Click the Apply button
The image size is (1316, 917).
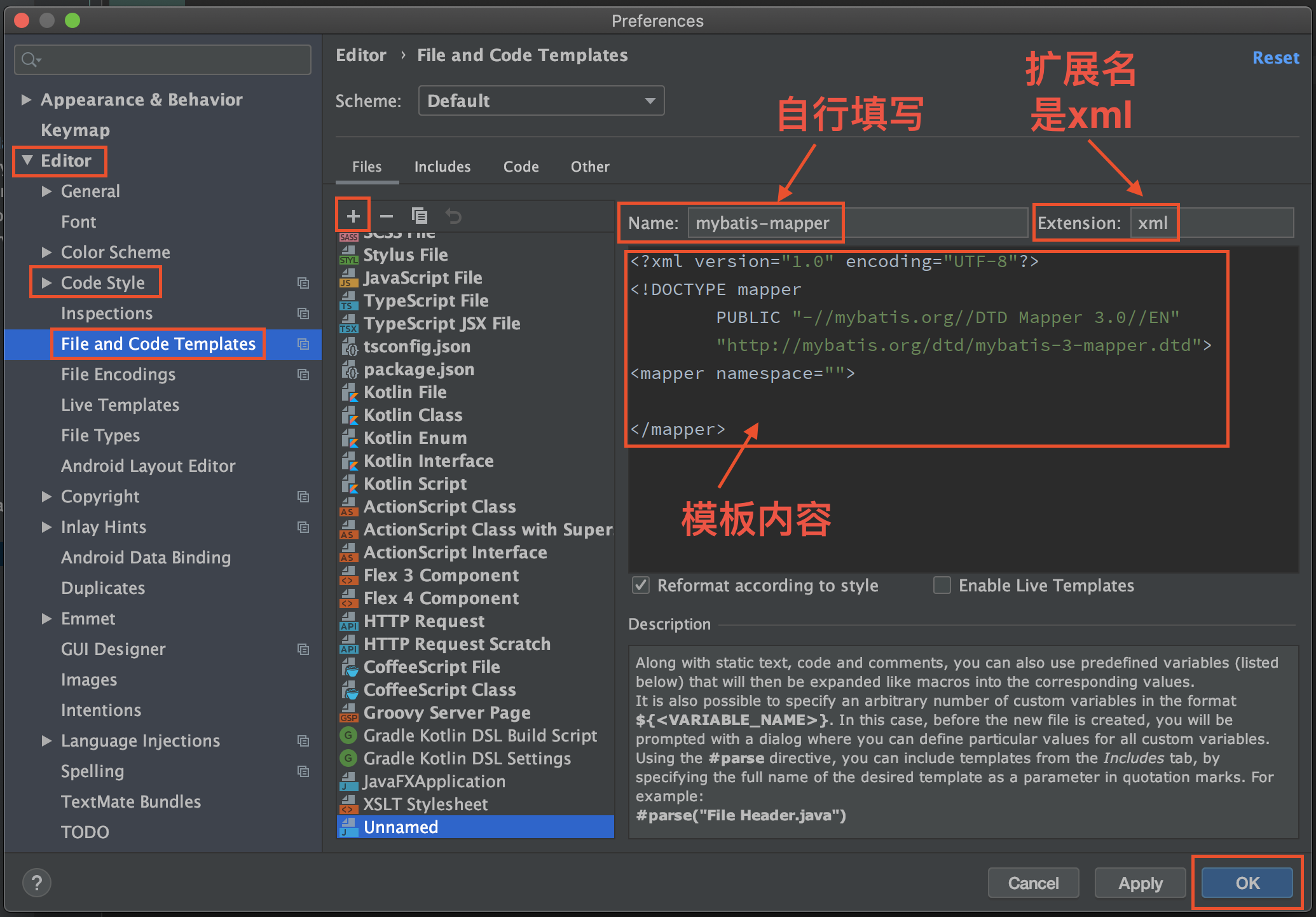coord(1140,883)
